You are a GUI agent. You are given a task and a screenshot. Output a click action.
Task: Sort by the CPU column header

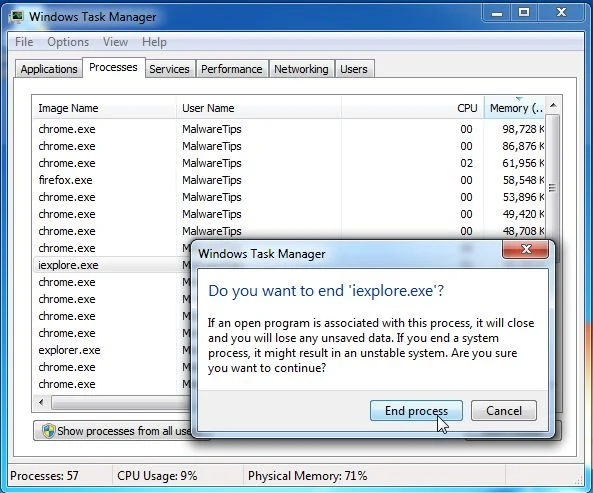413,108
